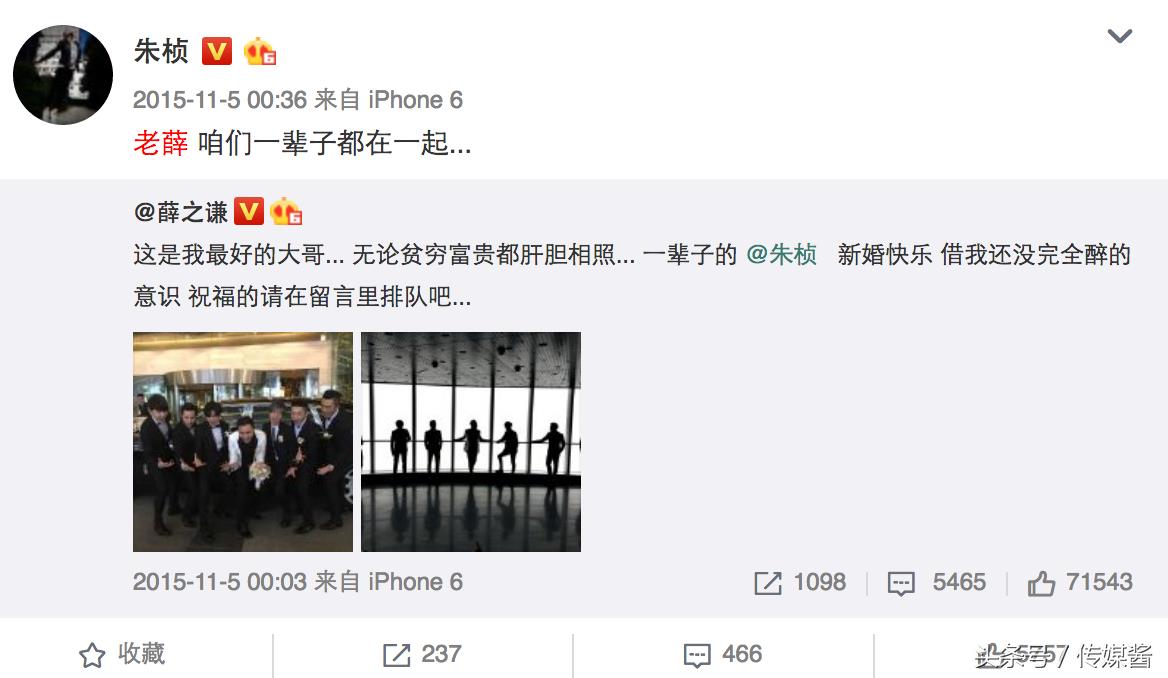Repost this post via the 237 button
The height and width of the screenshot is (678, 1168).
[422, 654]
